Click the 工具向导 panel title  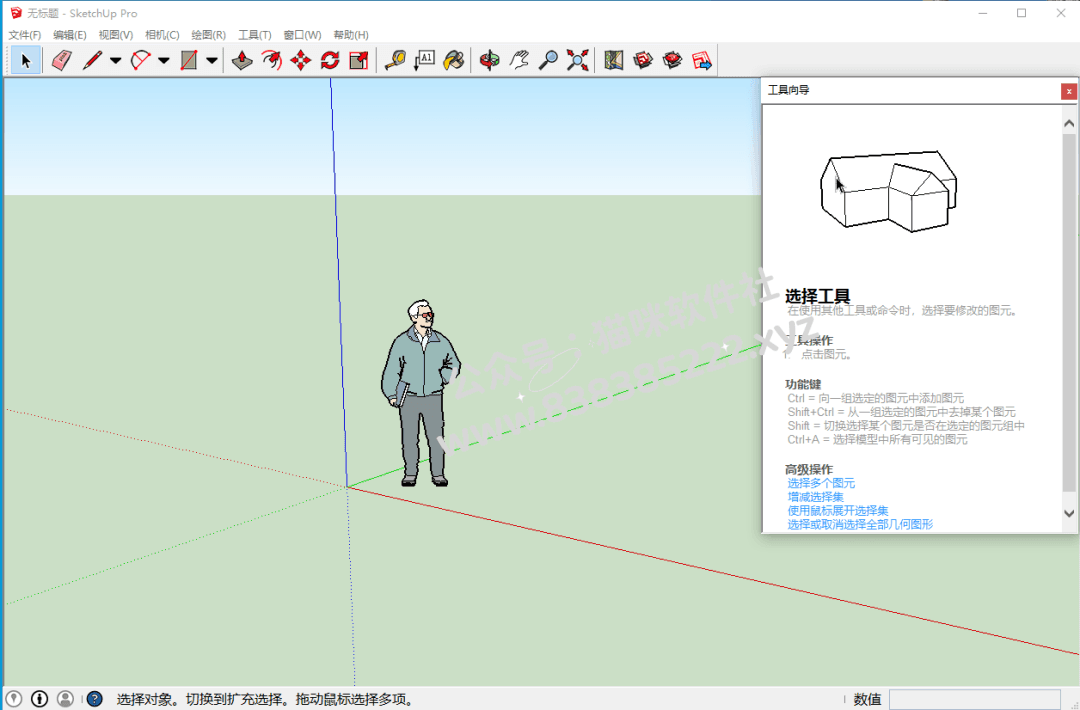(789, 90)
